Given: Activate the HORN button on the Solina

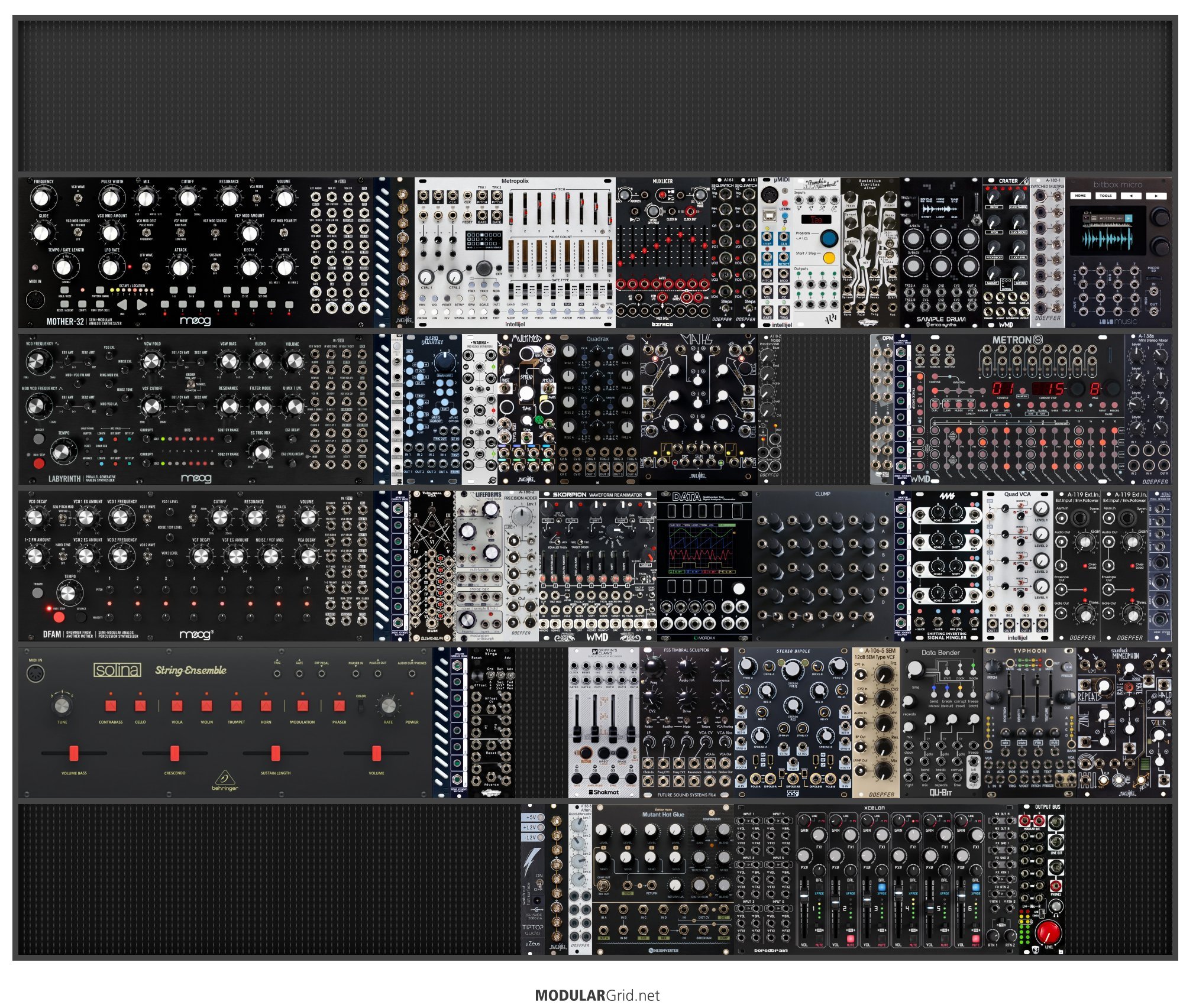Looking at the screenshot, I should 266,706.
